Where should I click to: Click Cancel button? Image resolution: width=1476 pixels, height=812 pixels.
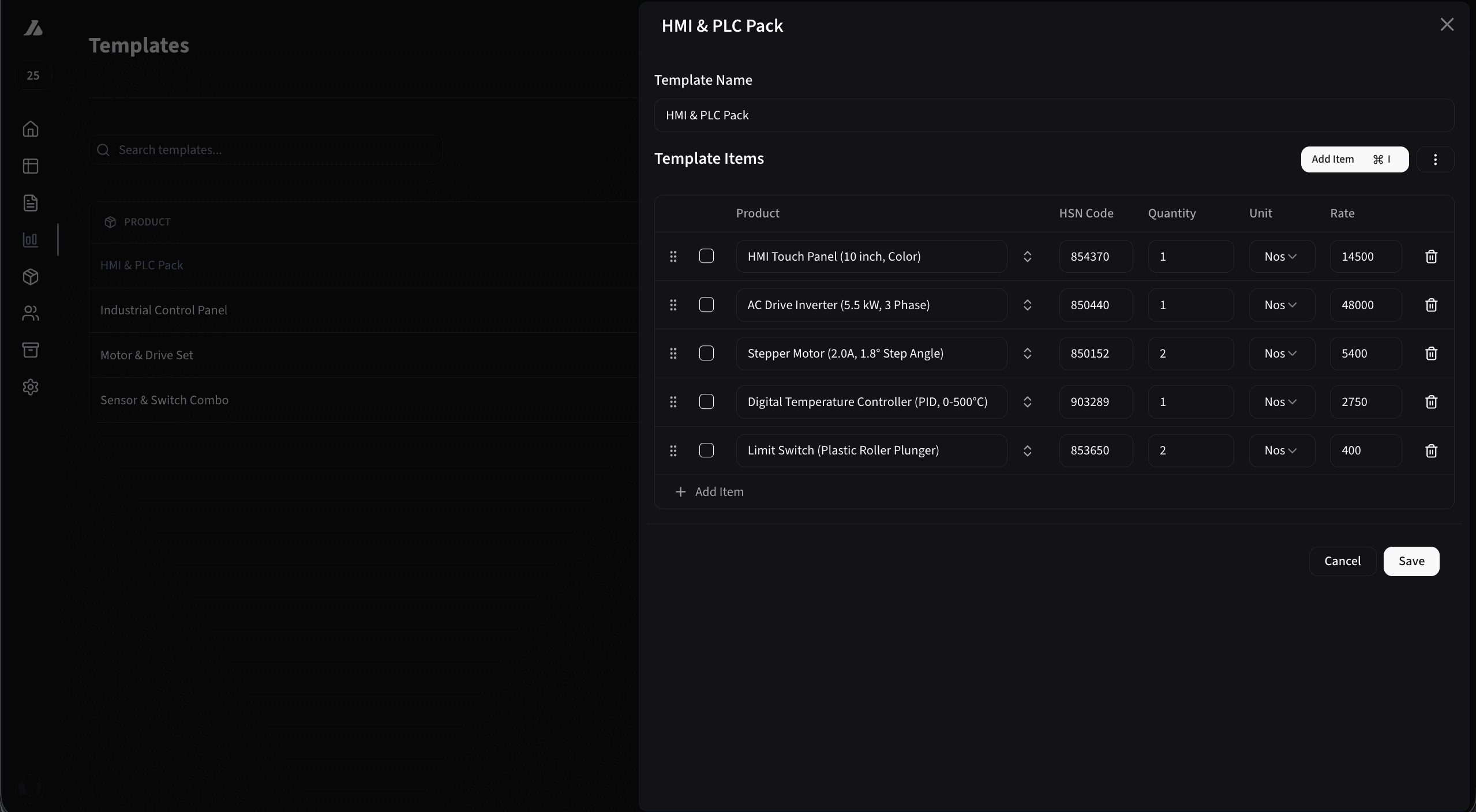tap(1342, 561)
